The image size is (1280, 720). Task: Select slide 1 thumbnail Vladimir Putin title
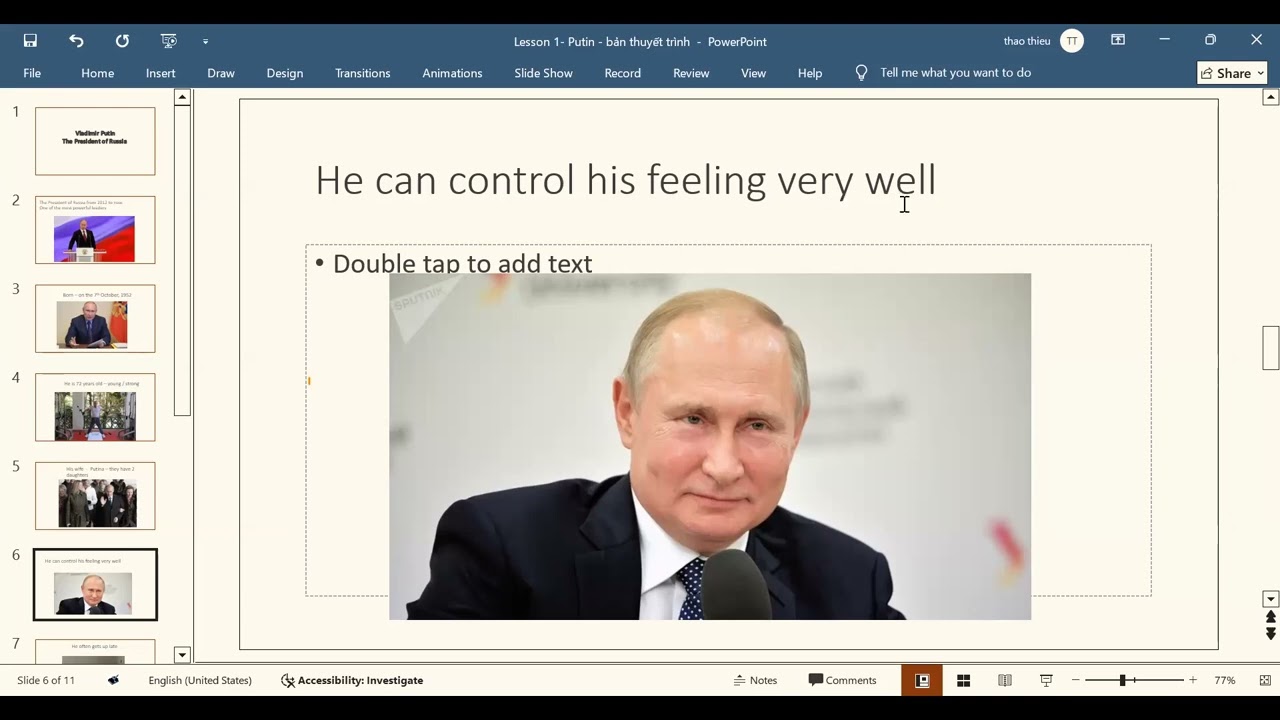pos(95,141)
